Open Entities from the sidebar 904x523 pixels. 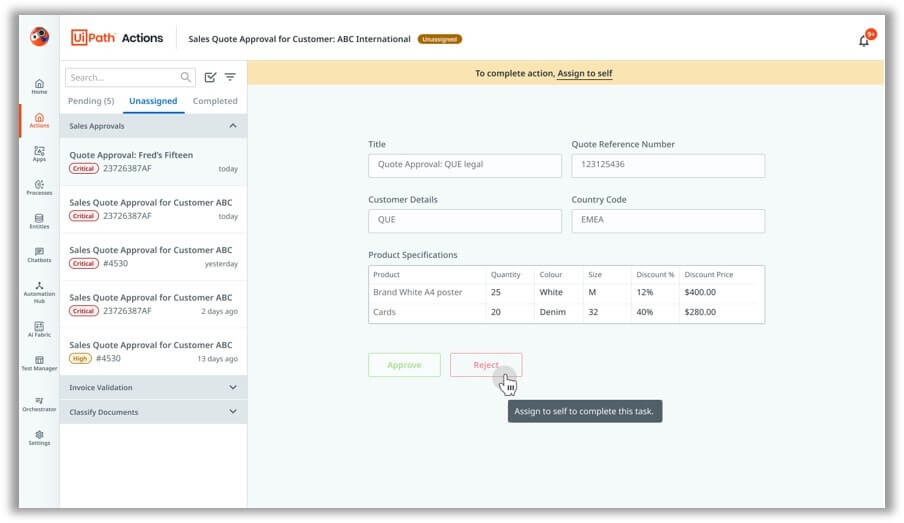39,221
